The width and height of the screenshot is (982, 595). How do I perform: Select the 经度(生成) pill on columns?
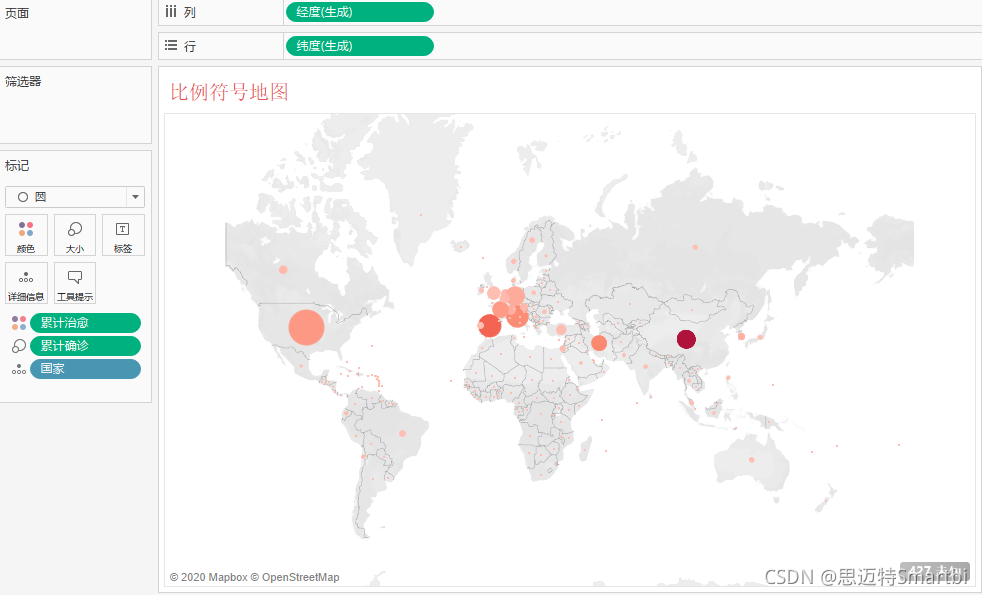tap(359, 12)
